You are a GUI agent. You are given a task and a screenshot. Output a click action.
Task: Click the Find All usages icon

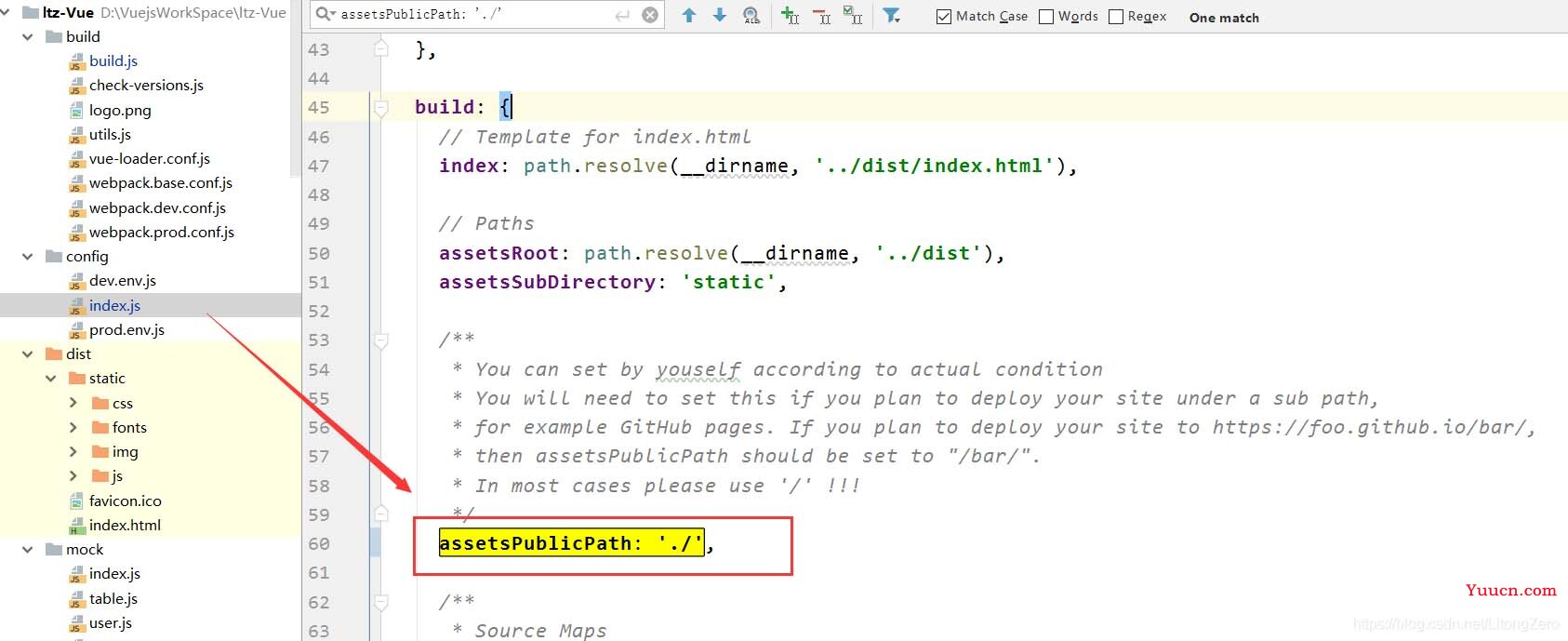[x=751, y=15]
